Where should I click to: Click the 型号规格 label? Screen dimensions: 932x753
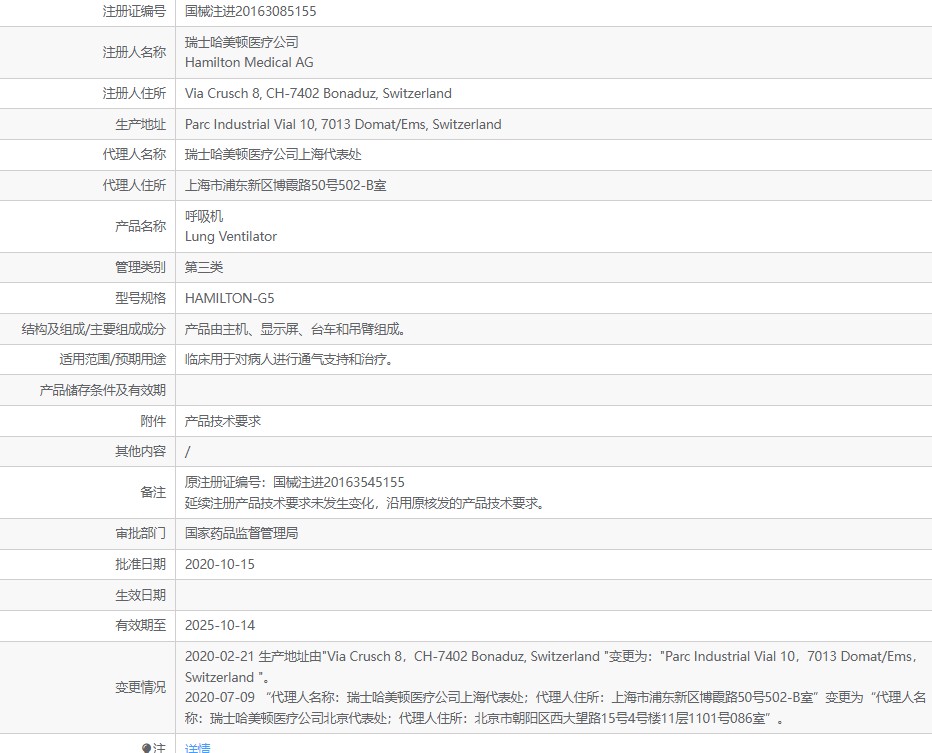(x=141, y=298)
